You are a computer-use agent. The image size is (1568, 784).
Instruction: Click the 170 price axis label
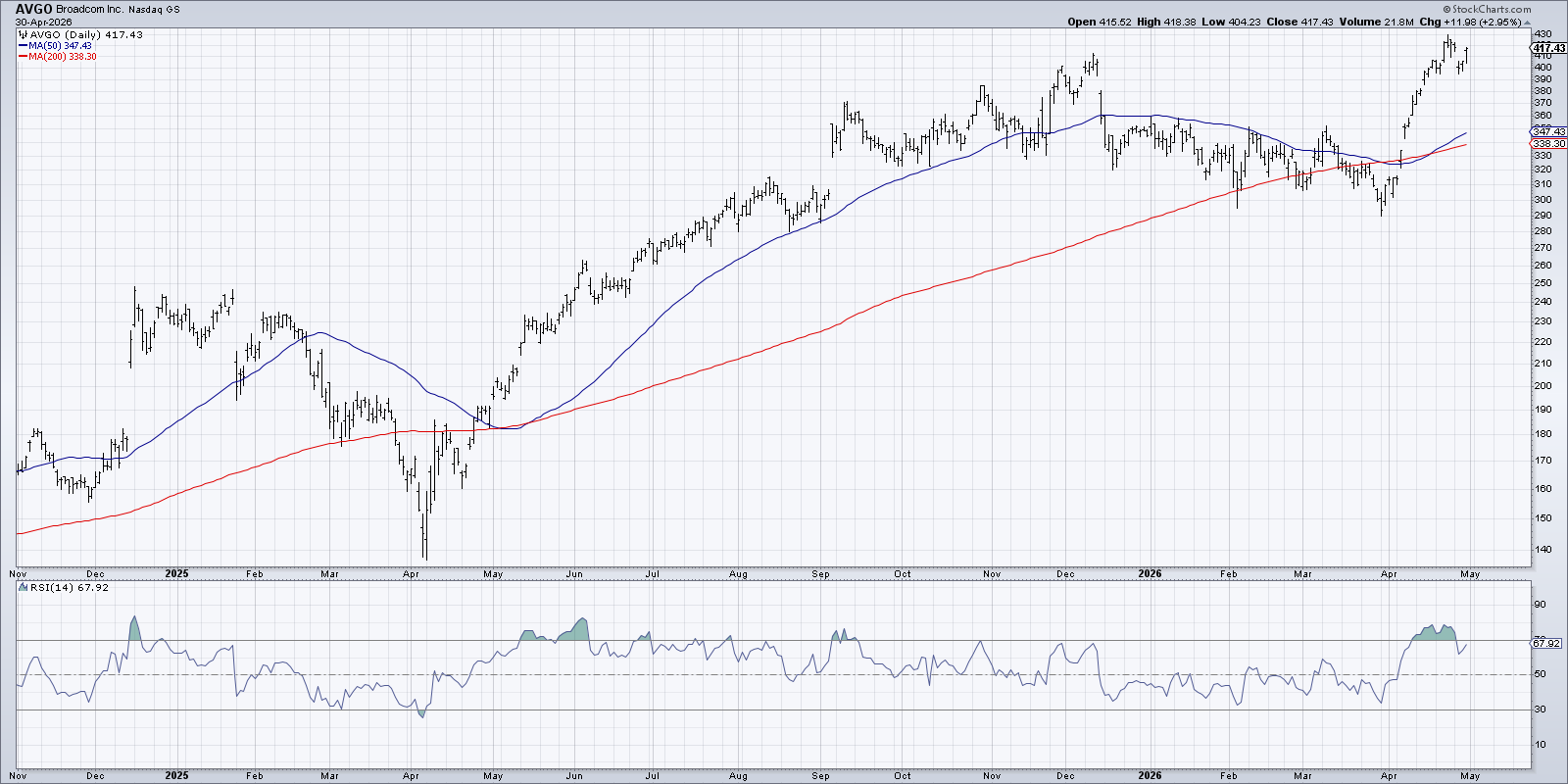(1542, 460)
